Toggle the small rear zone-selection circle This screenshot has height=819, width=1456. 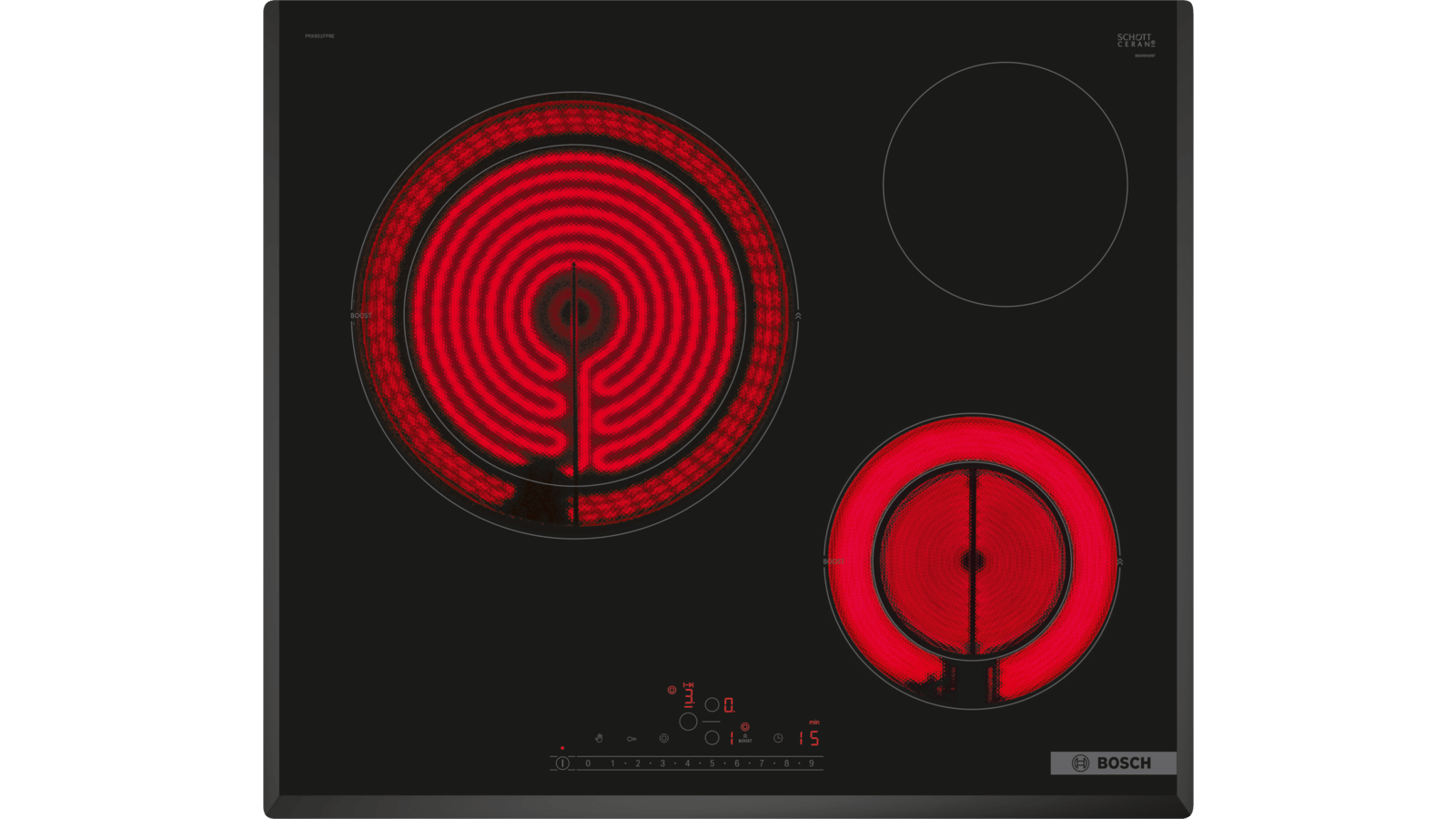(x=712, y=703)
